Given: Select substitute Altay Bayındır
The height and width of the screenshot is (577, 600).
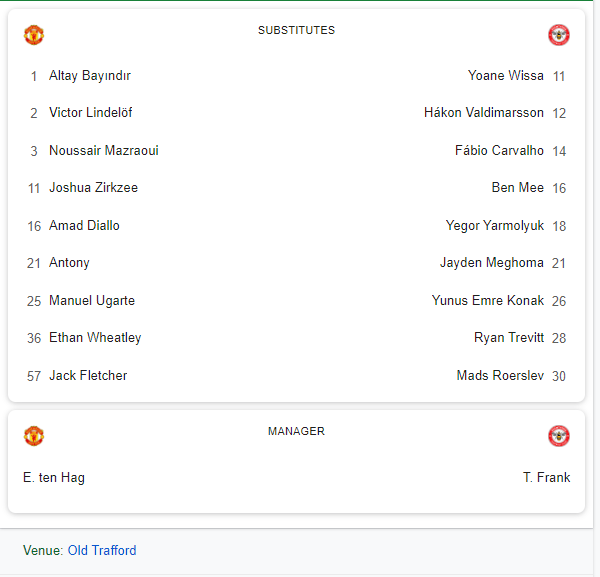Looking at the screenshot, I should pyautogui.click(x=90, y=76).
